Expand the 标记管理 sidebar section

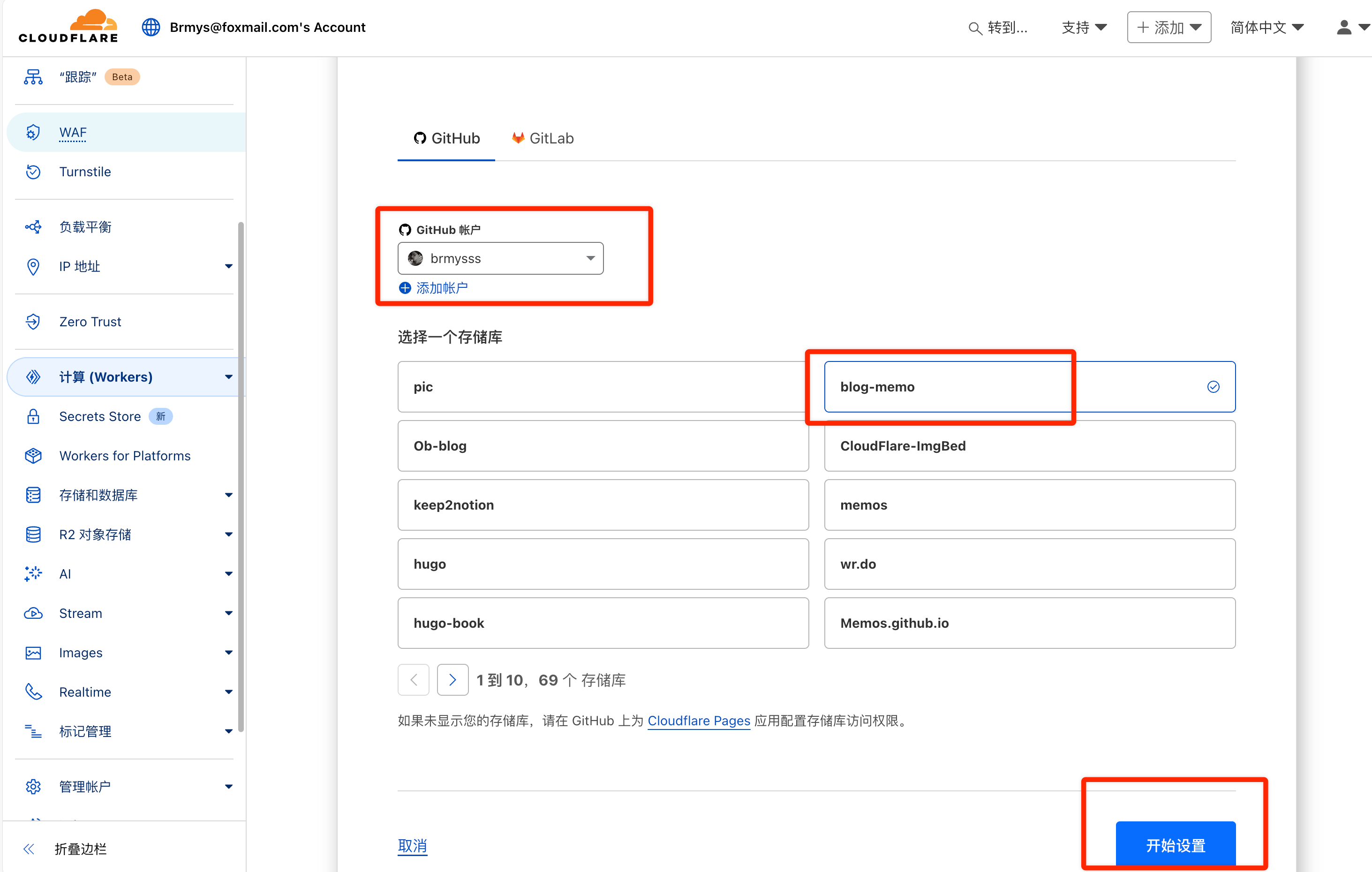(x=228, y=731)
